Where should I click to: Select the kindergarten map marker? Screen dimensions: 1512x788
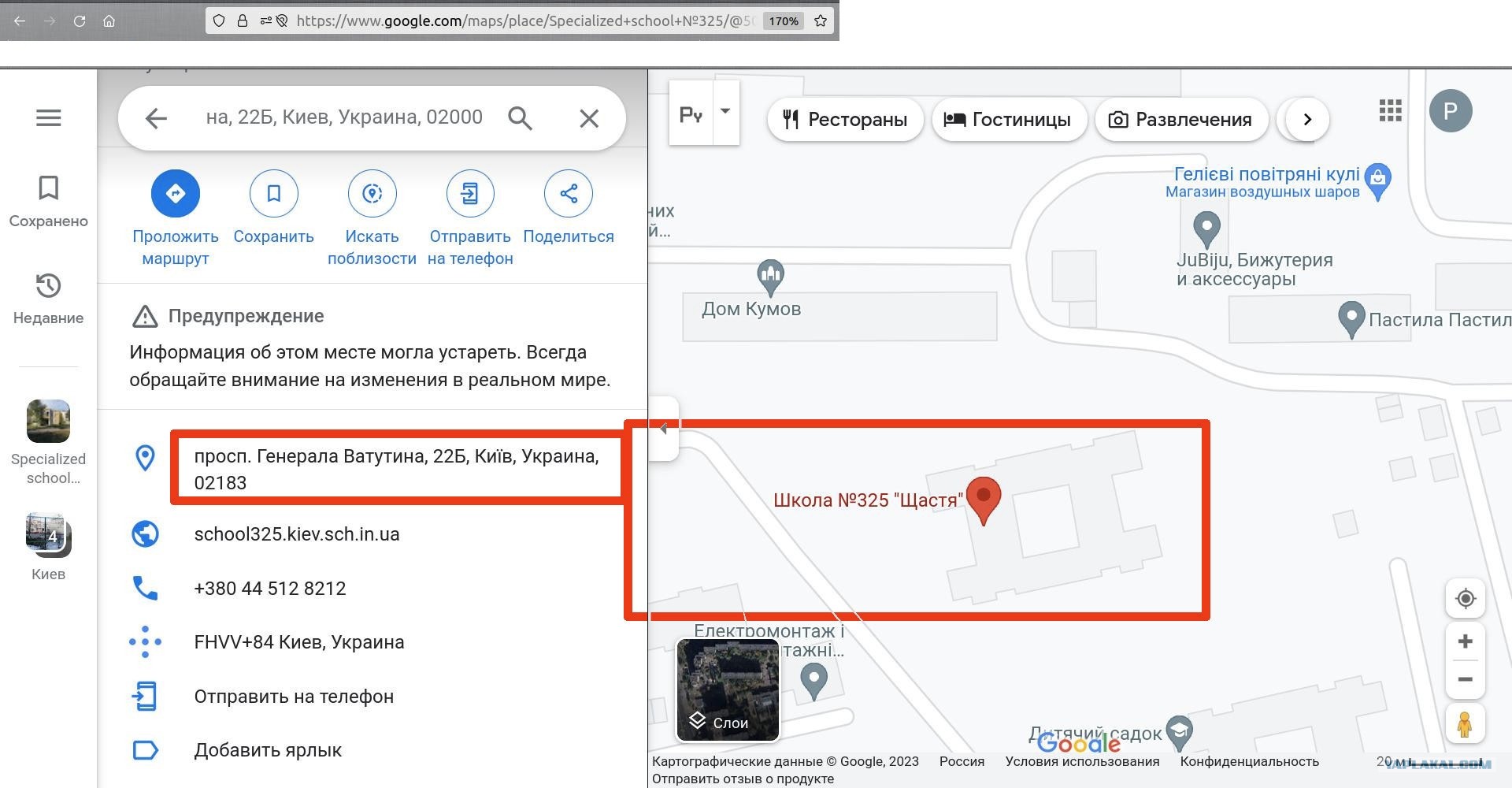[1179, 733]
